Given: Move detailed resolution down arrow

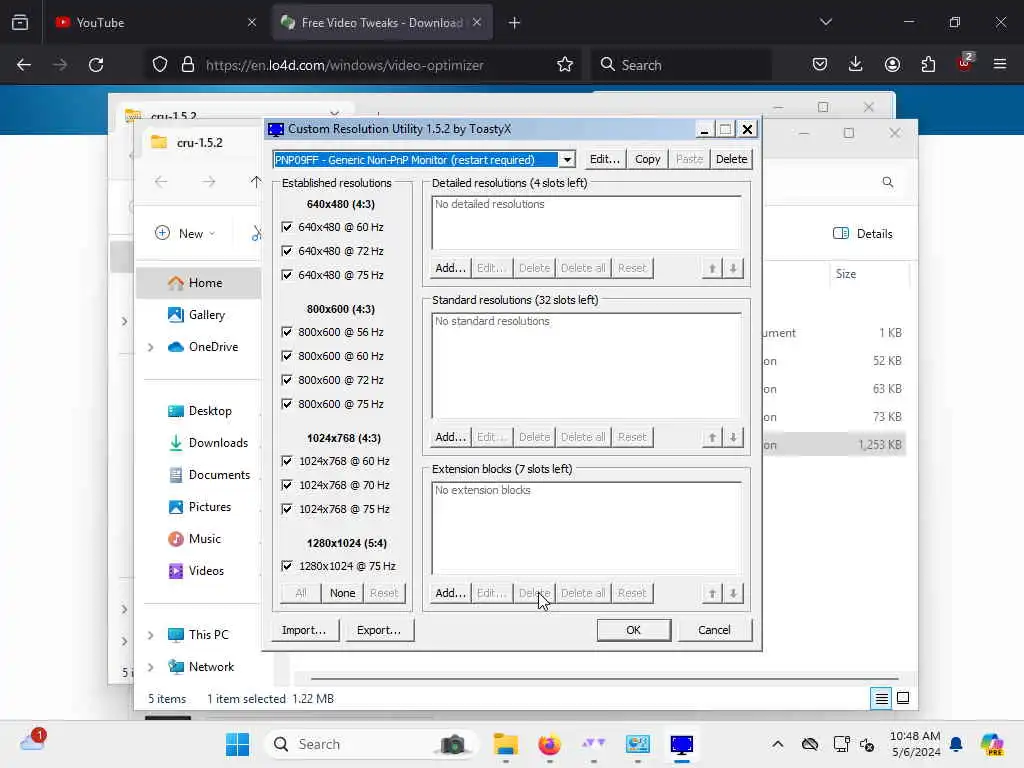Looking at the screenshot, I should coord(733,268).
